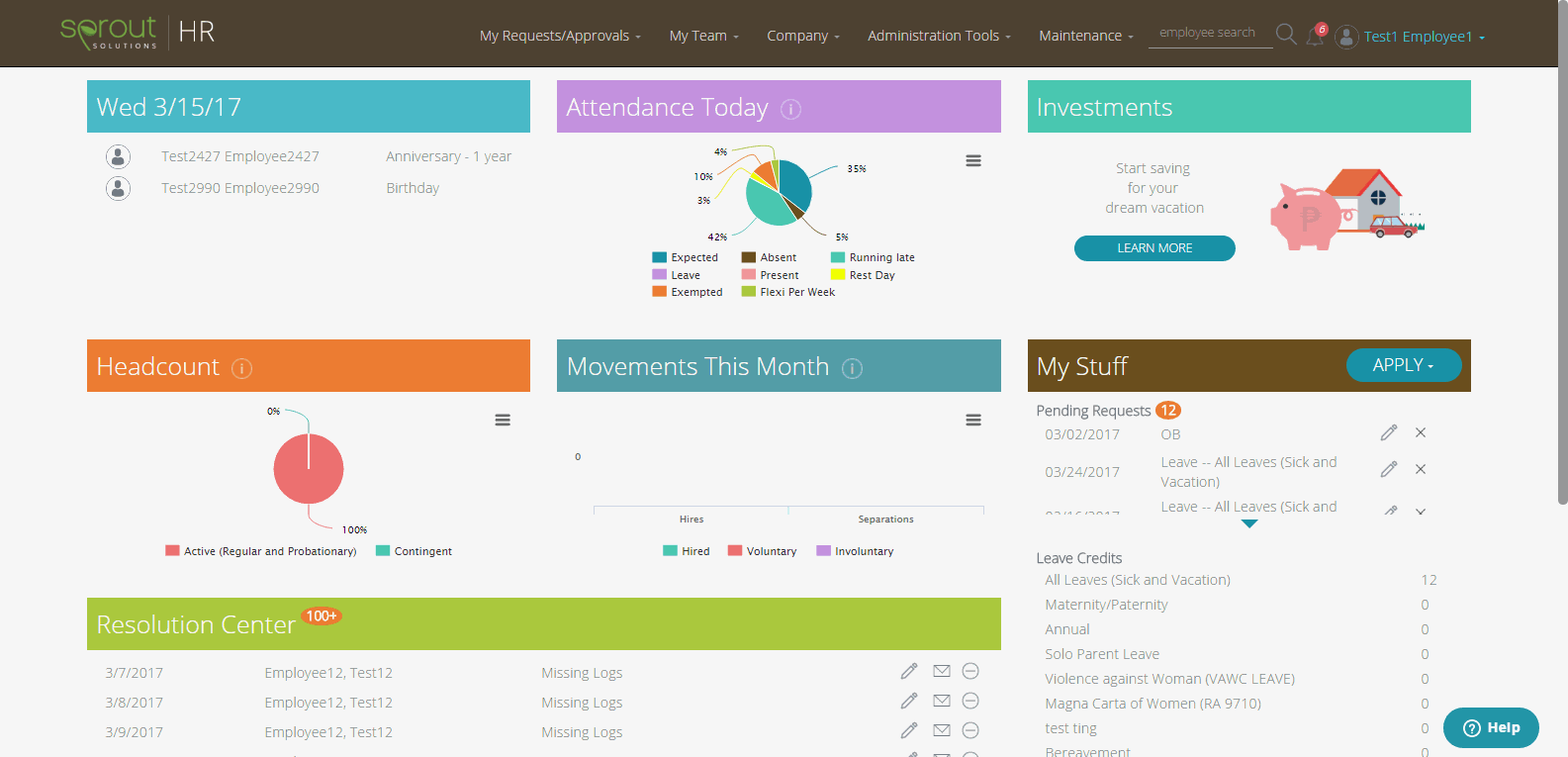Toggle the Voluntary legend item in Movements chart
This screenshot has height=757, width=1568.
tap(762, 551)
